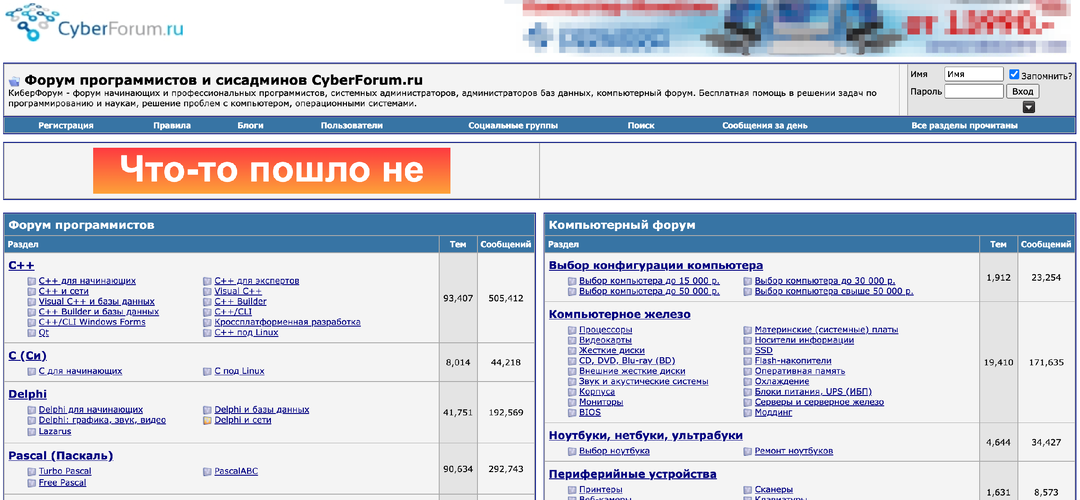Screen dimensions: 1080x500
Task: Open Социальные группы in the navigation bar
Action: coord(513,126)
